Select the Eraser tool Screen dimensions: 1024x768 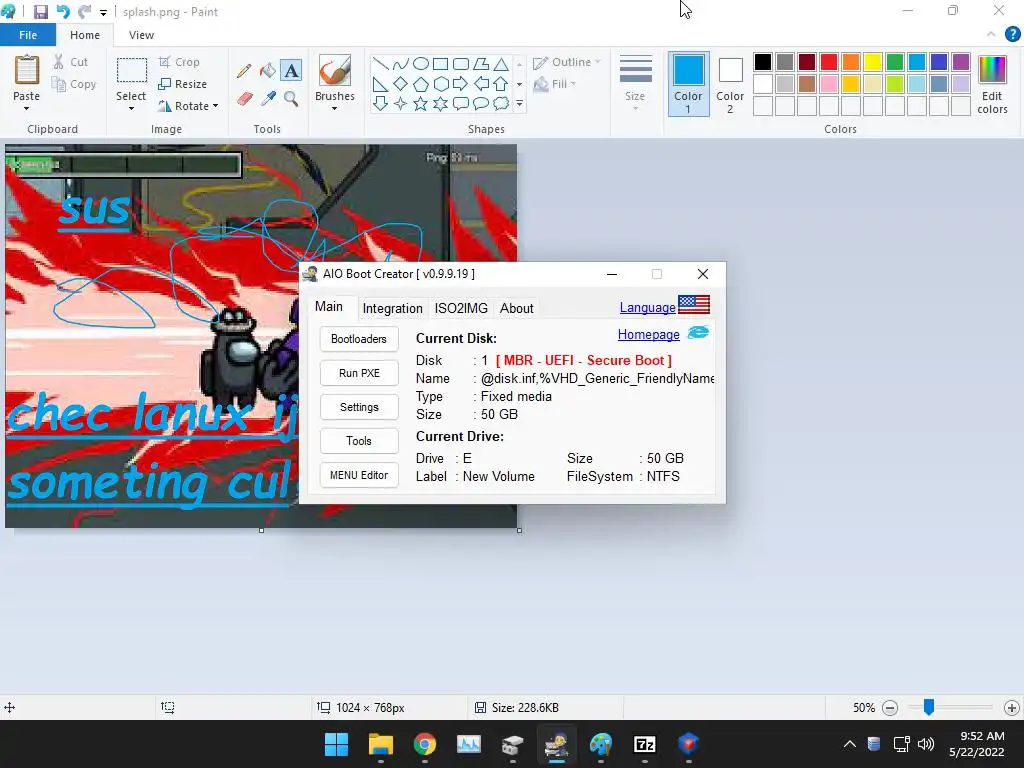tap(244, 99)
